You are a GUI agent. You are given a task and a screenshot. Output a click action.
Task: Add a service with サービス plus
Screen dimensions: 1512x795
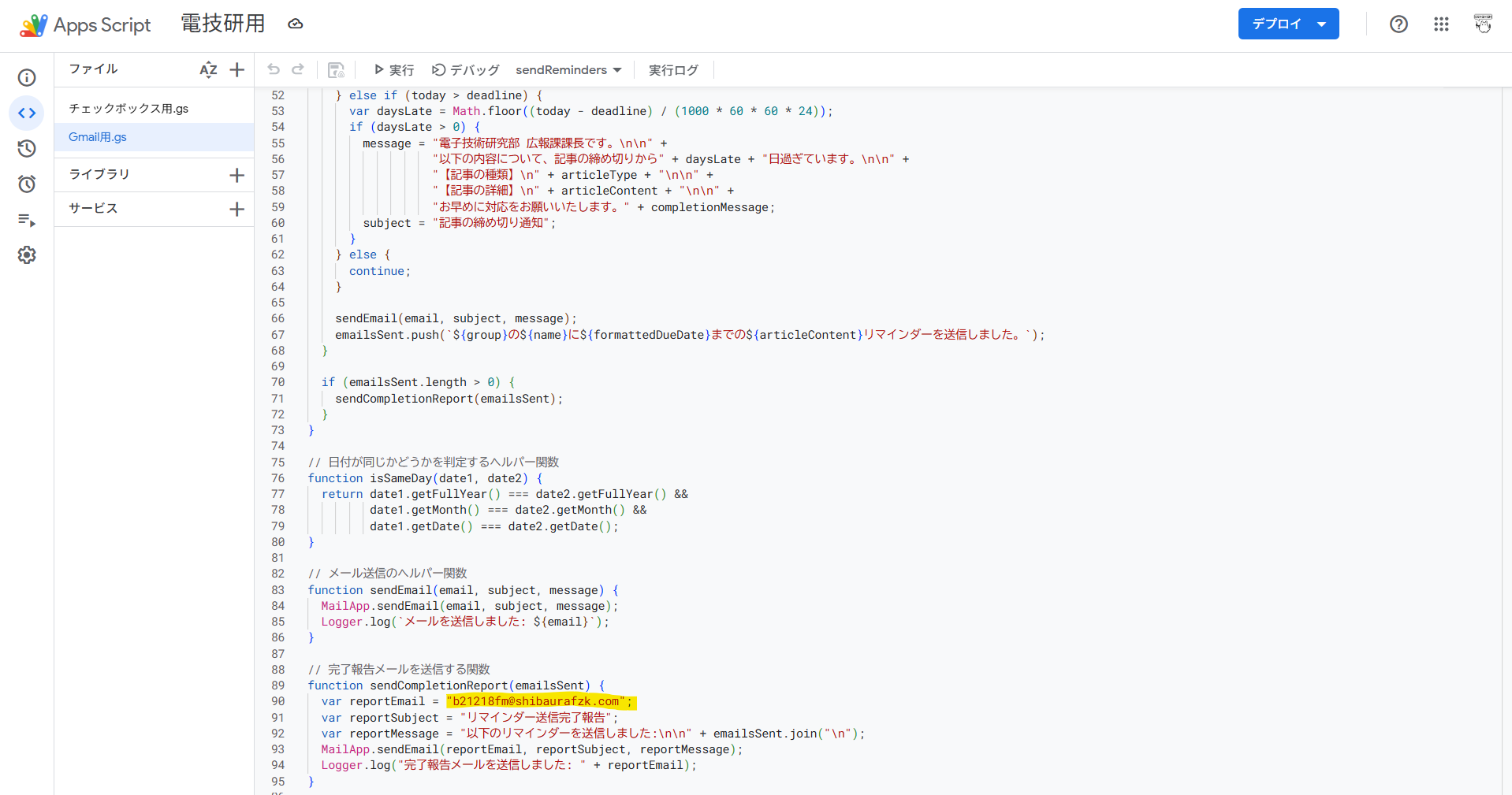[x=236, y=209]
